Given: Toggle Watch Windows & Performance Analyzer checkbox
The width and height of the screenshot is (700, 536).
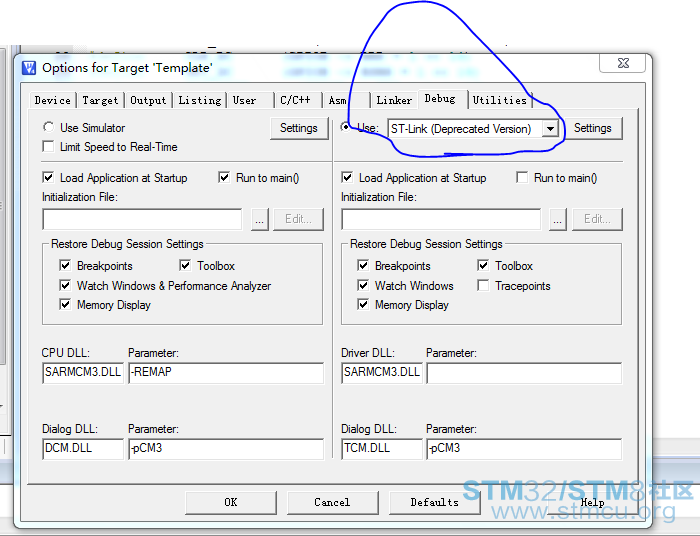Looking at the screenshot, I should pos(65,285).
